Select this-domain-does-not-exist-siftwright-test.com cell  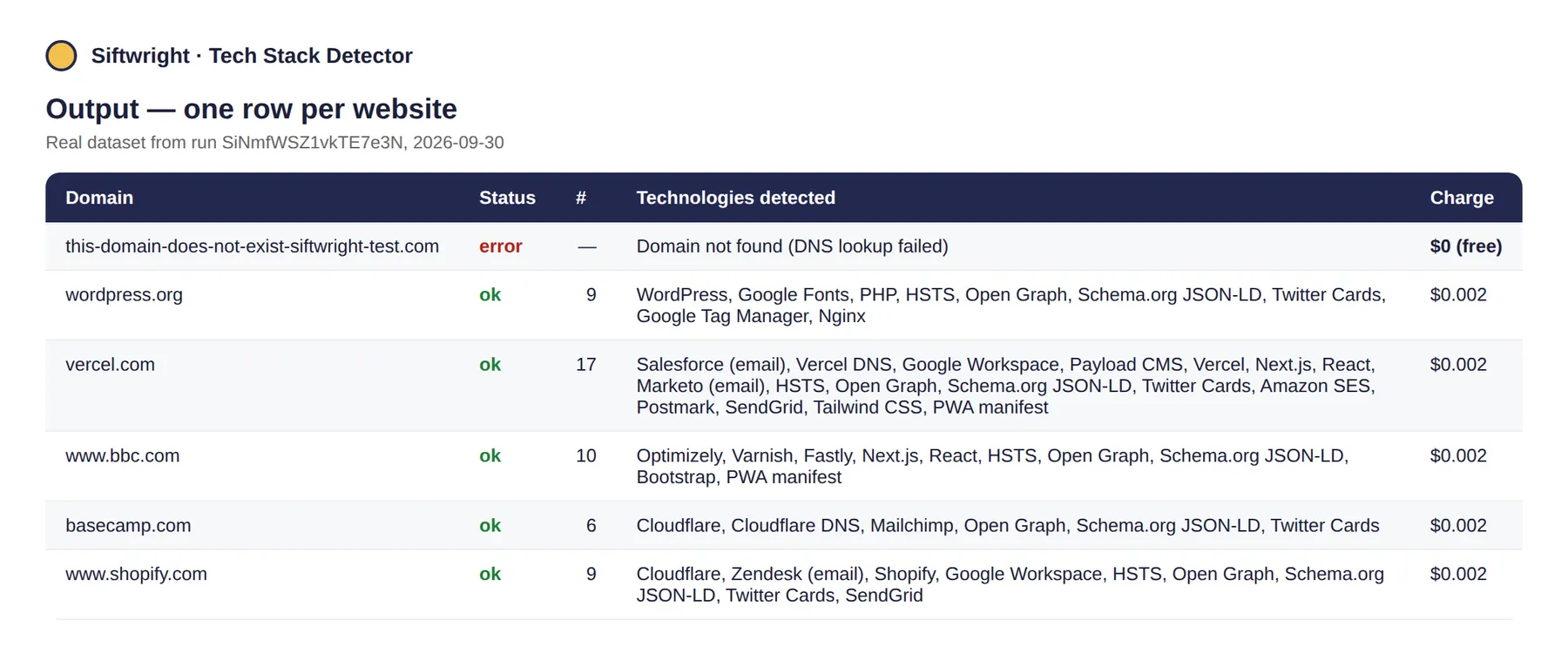click(x=252, y=246)
